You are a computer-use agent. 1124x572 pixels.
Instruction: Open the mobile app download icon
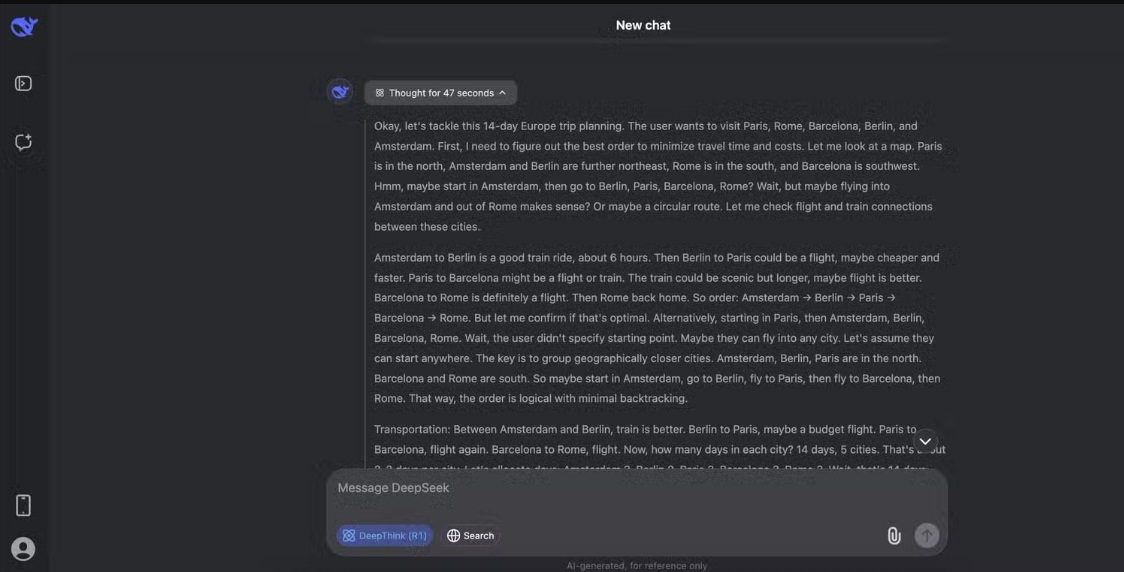click(x=24, y=505)
